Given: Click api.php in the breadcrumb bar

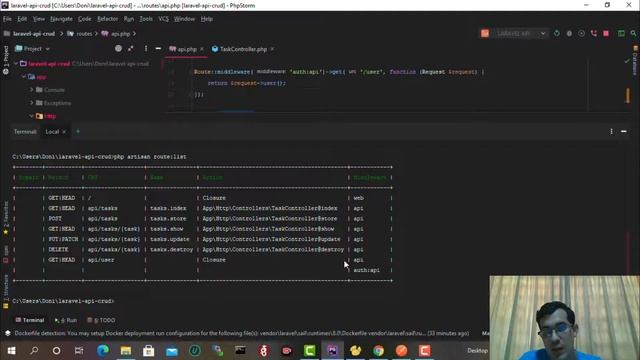Looking at the screenshot, I should (120, 33).
